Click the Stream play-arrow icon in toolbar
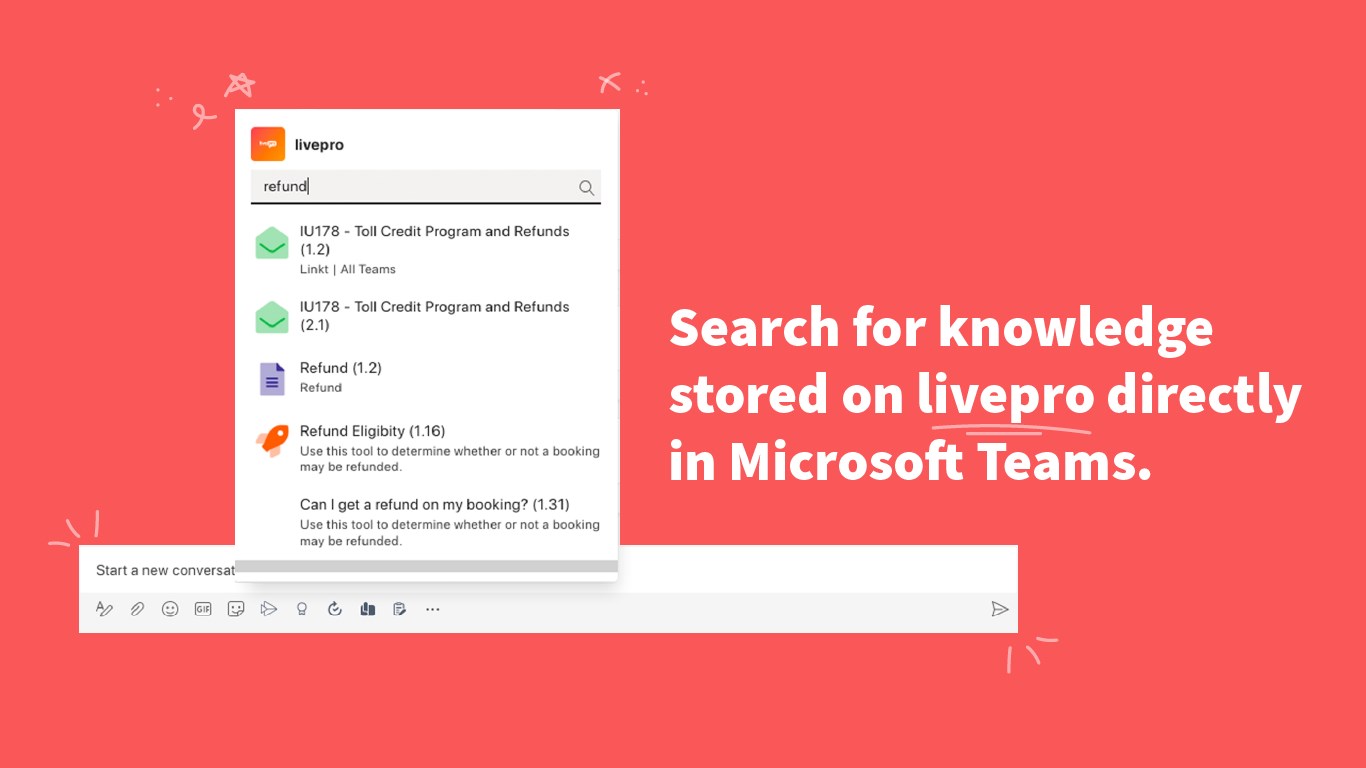The image size is (1366, 768). click(x=268, y=608)
